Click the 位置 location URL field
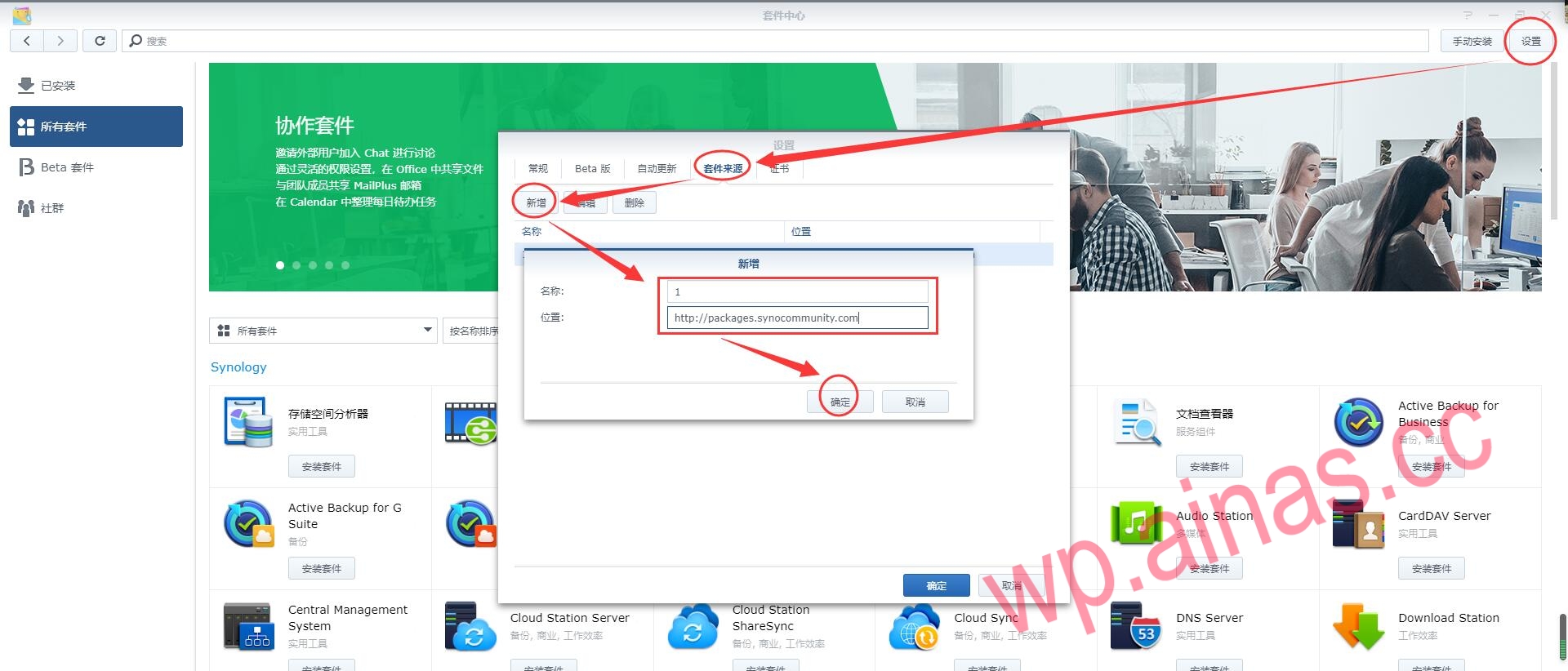The height and width of the screenshot is (671, 1568). pos(798,318)
